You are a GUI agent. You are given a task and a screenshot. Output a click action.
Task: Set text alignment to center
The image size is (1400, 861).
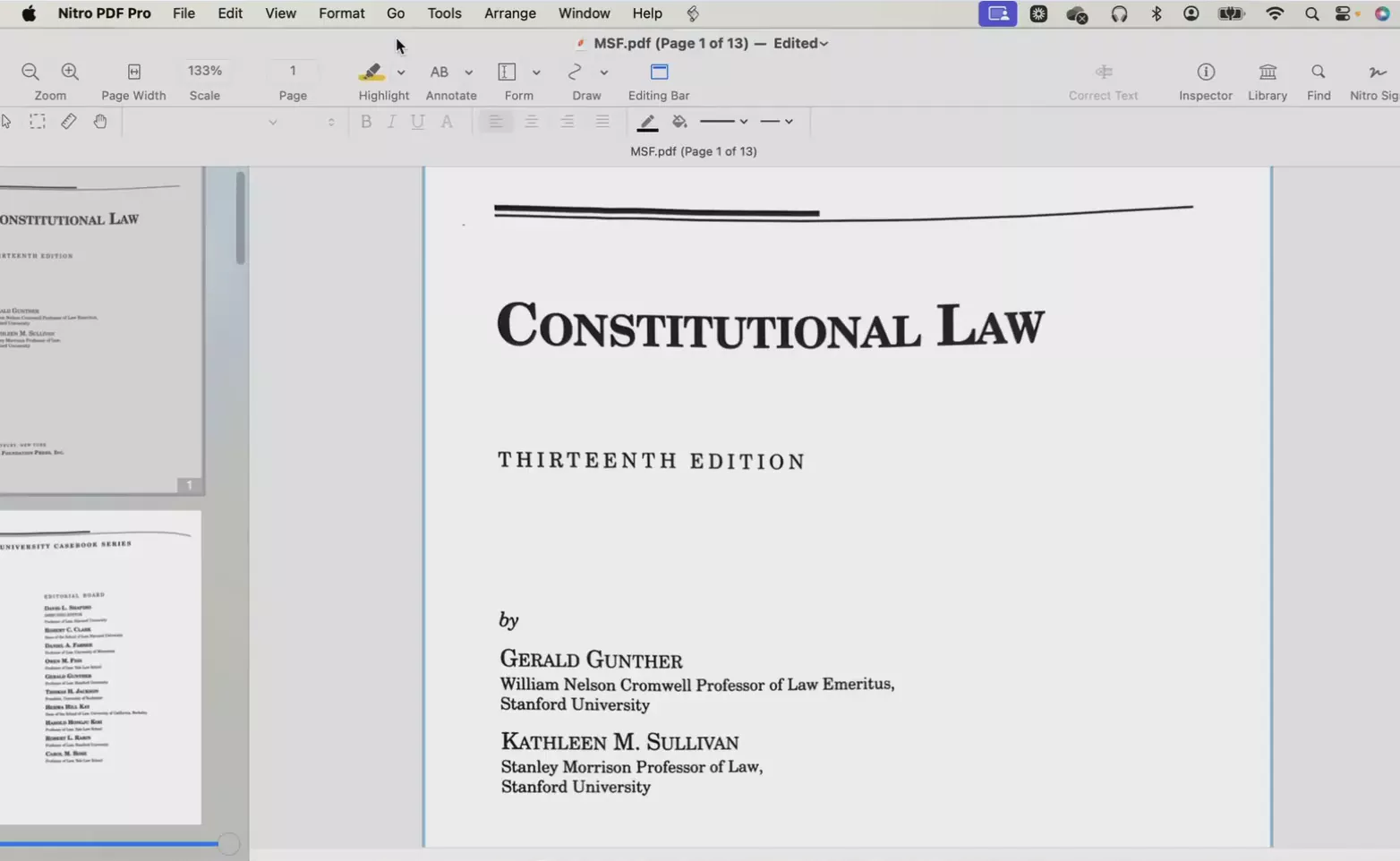pyautogui.click(x=532, y=122)
